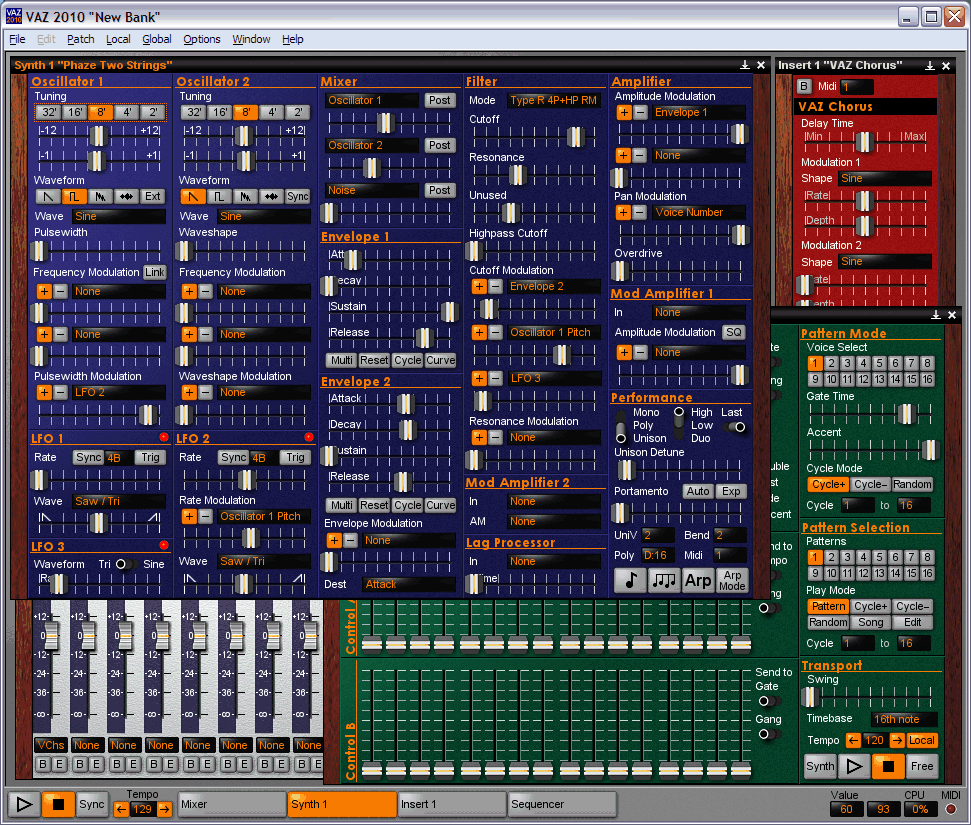
Task: Open Timebase 16th note dropdown
Action: [x=904, y=719]
